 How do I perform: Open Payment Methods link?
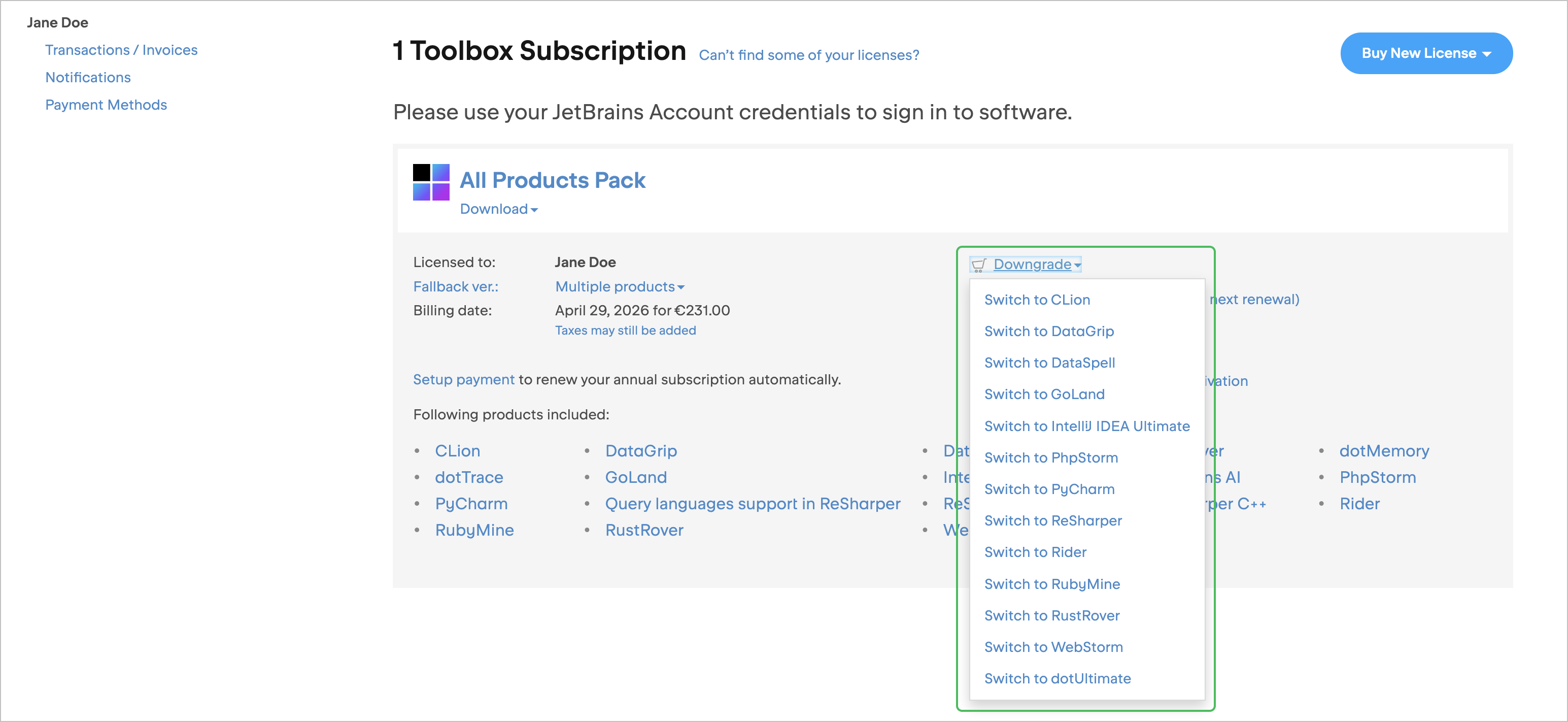(106, 105)
